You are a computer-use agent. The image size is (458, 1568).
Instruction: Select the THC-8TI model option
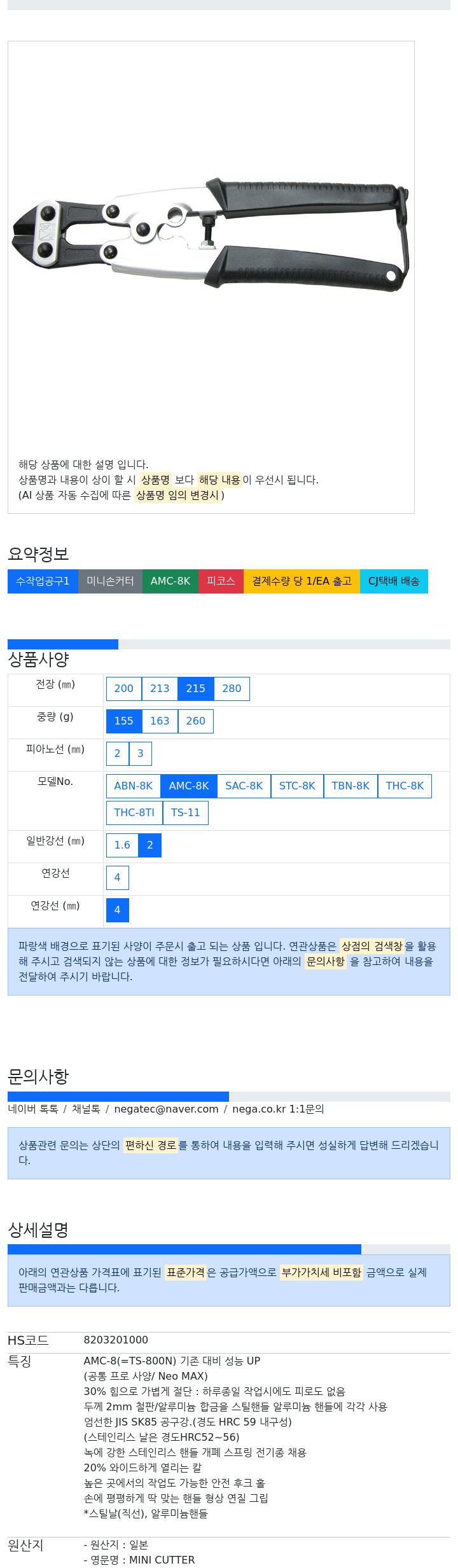(x=134, y=813)
